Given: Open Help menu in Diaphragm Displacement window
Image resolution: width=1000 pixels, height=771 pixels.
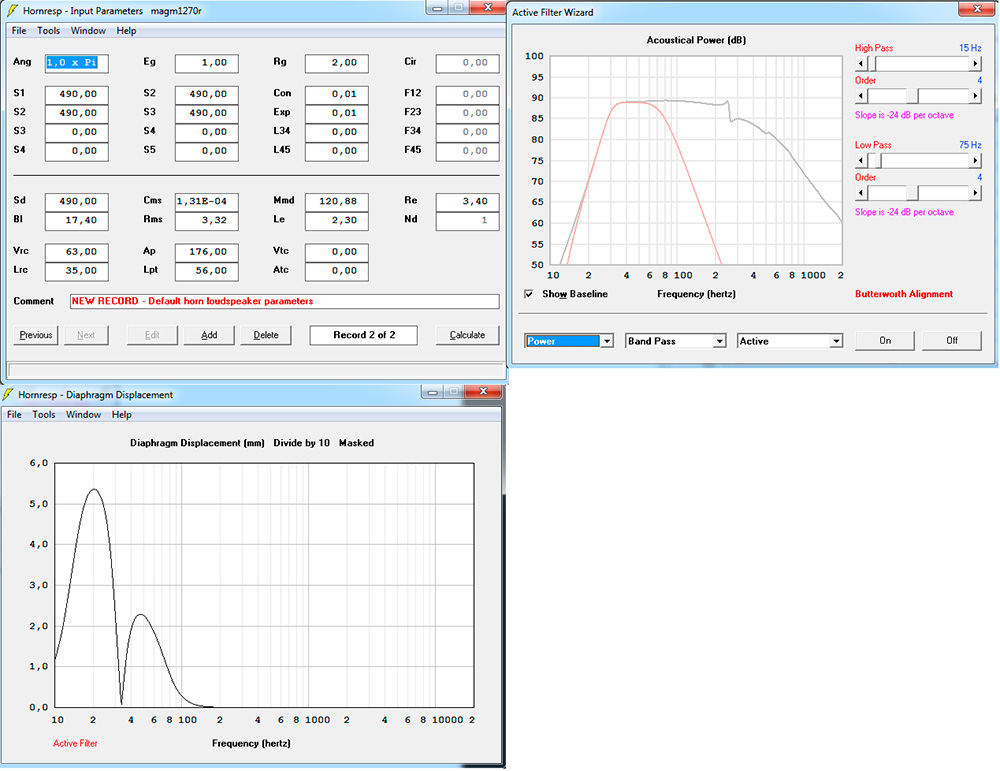Looking at the screenshot, I should point(122,415).
